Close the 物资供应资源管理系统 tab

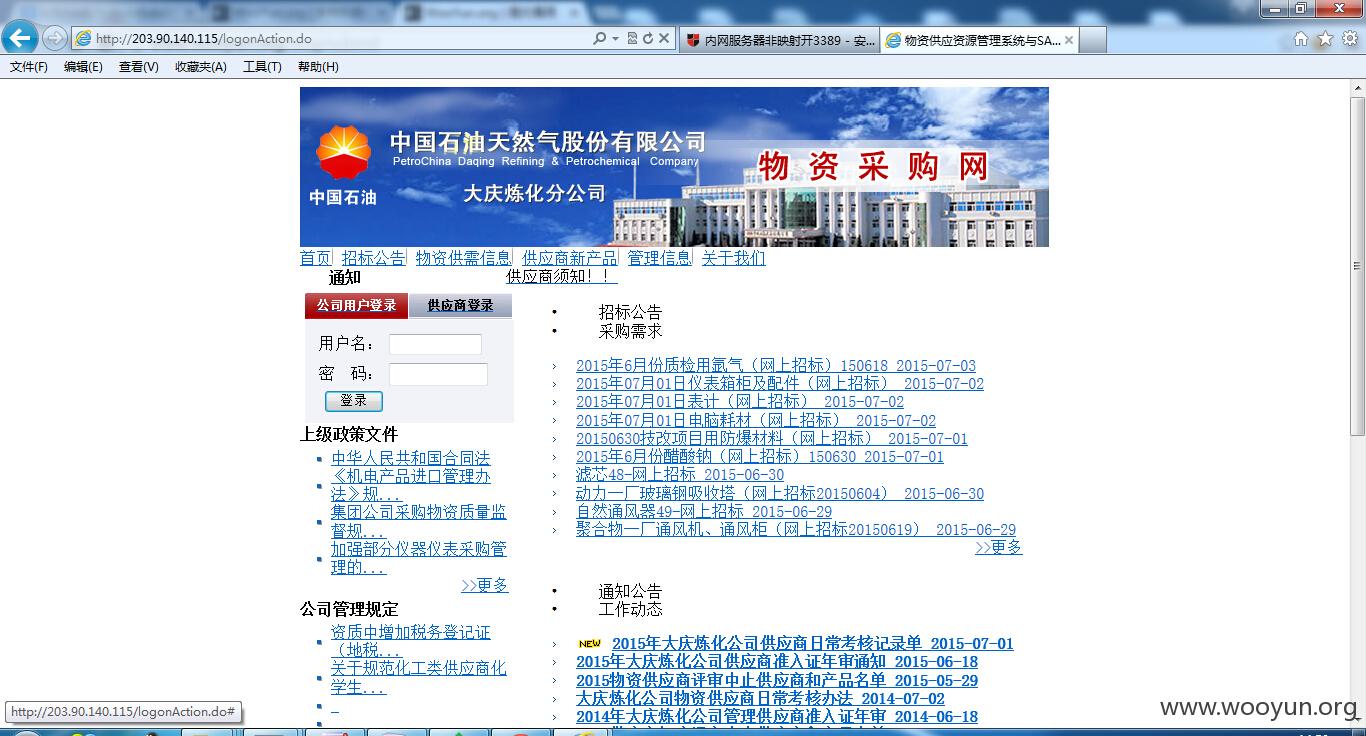click(x=1069, y=40)
